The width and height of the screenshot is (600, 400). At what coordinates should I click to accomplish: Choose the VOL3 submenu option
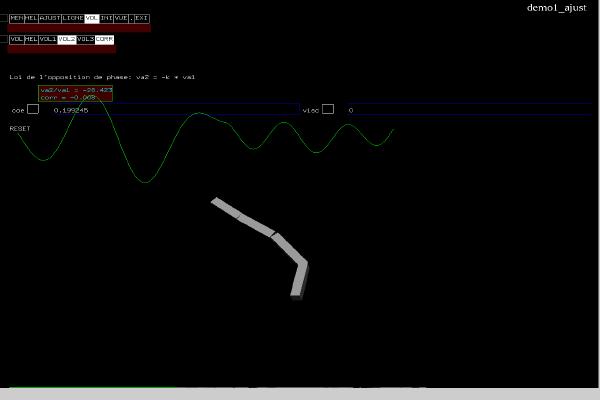(86, 39)
